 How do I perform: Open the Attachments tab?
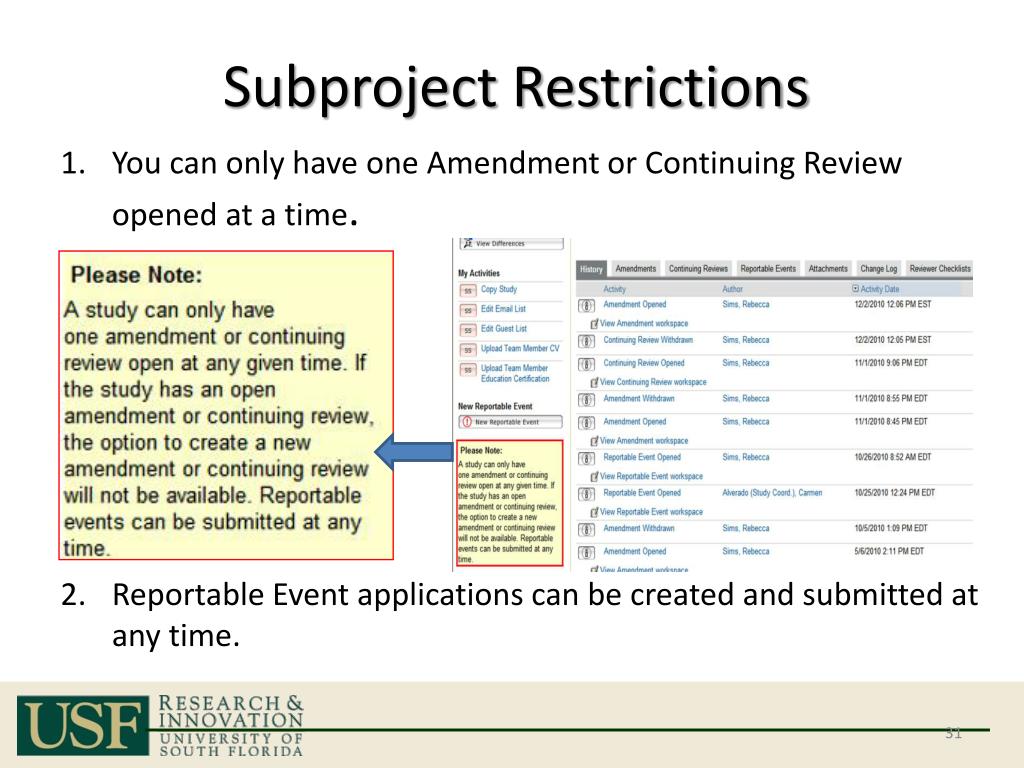827,269
